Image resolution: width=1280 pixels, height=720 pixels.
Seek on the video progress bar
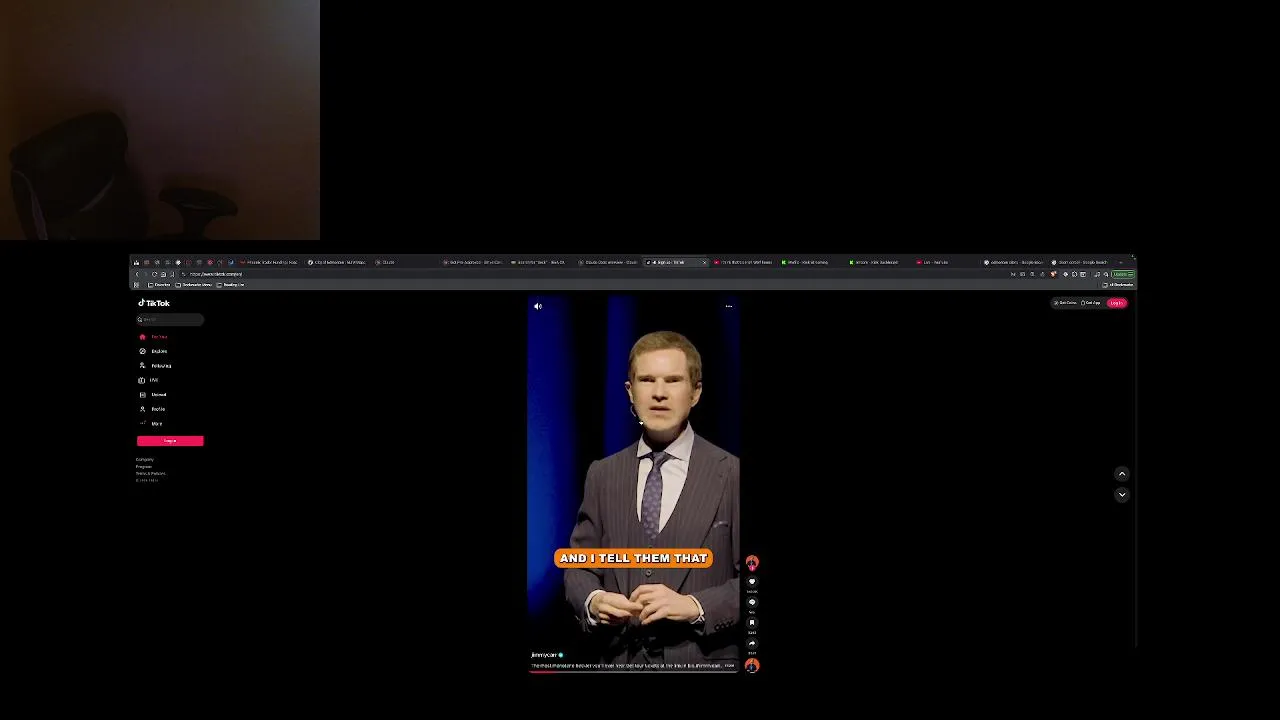pos(633,672)
